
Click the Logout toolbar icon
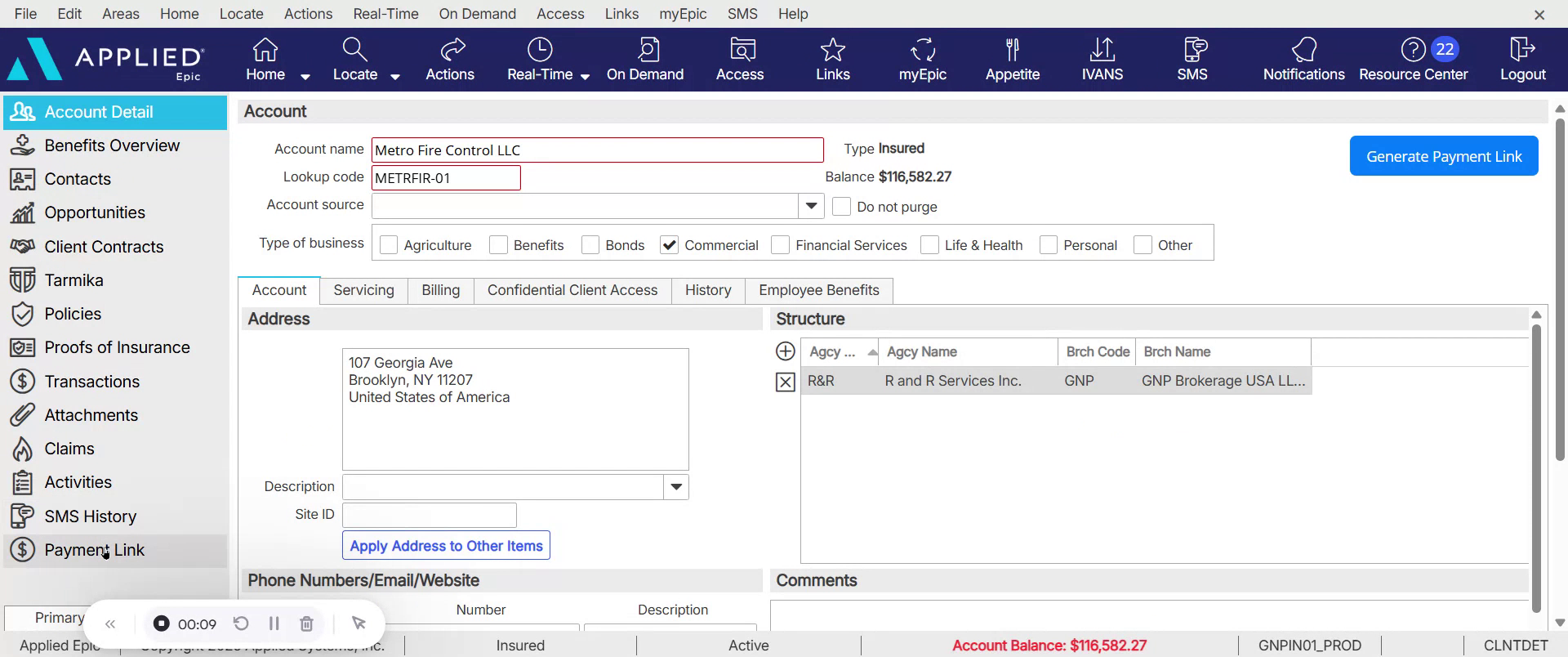[x=1523, y=59]
